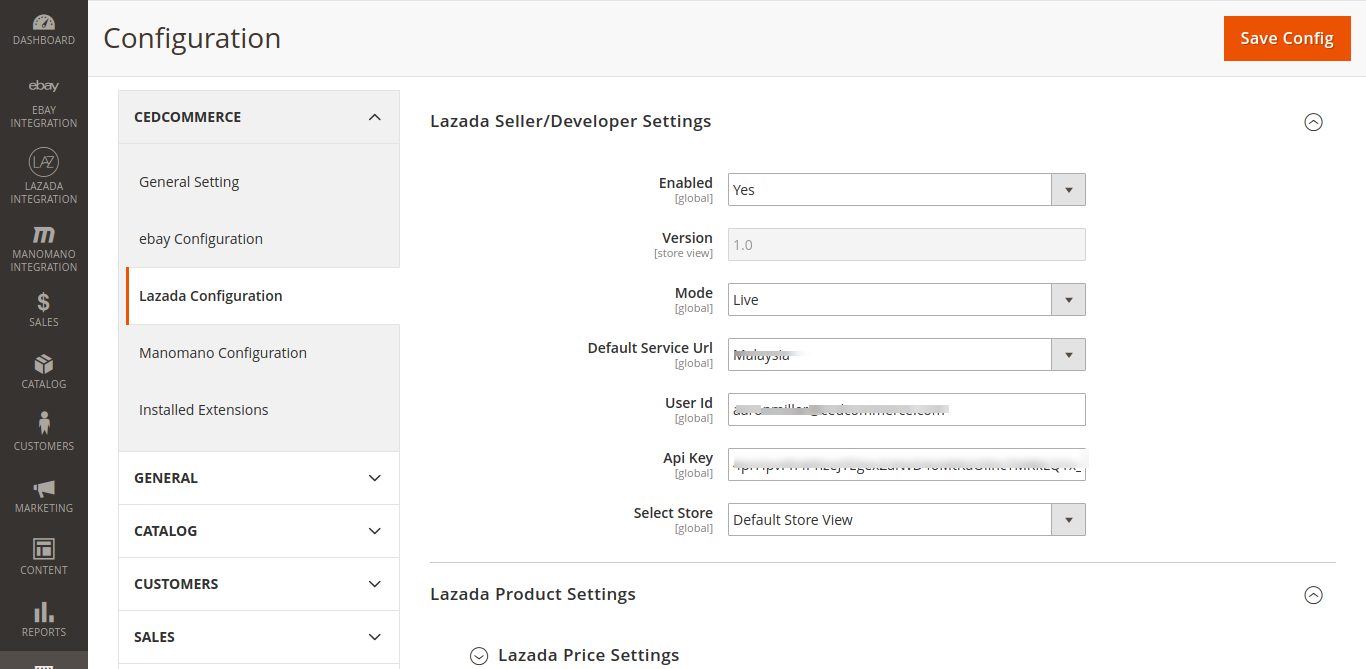
Task: Click the disabled Version field
Action: tap(906, 245)
